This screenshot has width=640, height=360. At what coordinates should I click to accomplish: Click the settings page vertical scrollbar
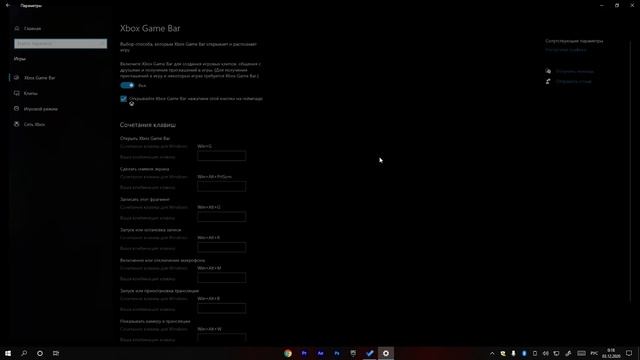pos(631,171)
